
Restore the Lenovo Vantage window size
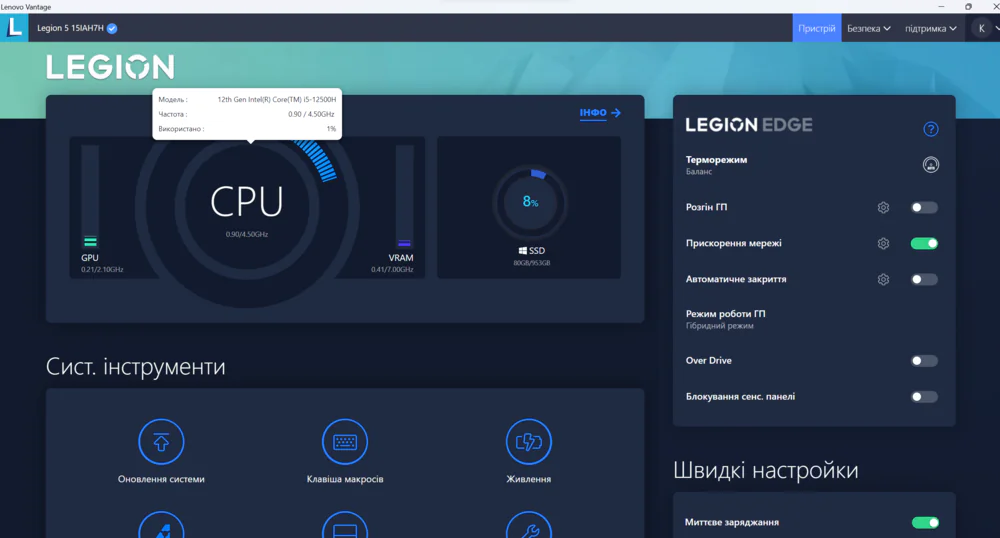[968, 6]
